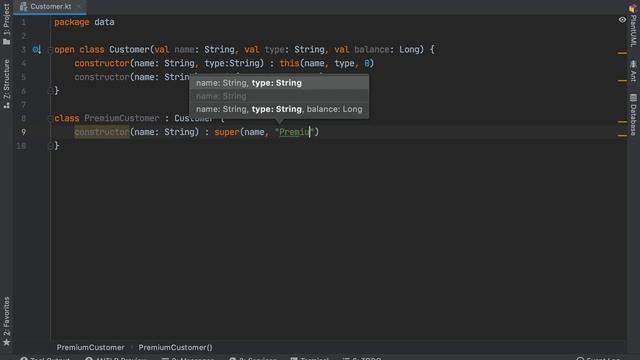
Task: Click the 'package' keyword on line 1
Action: coord(71,22)
